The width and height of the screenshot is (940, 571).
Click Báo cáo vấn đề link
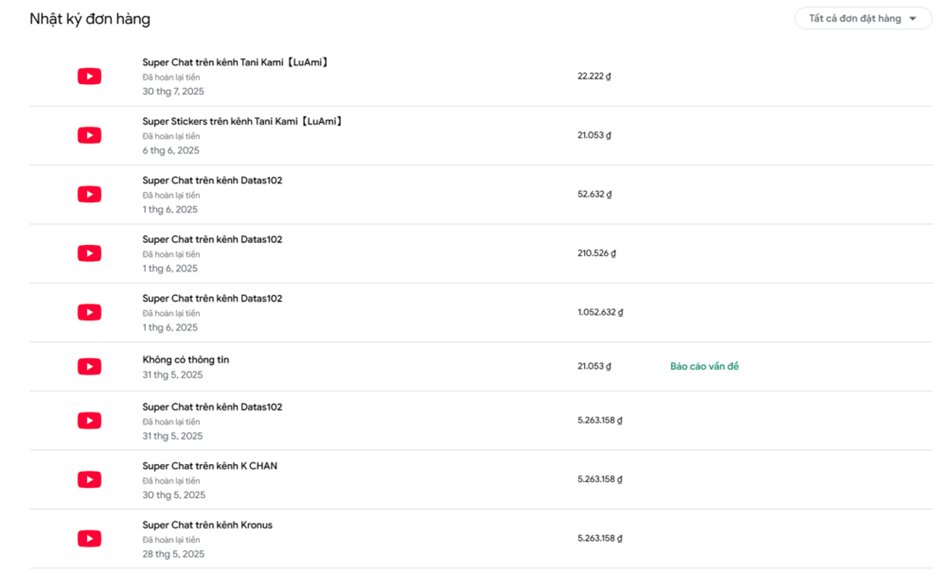[704, 366]
